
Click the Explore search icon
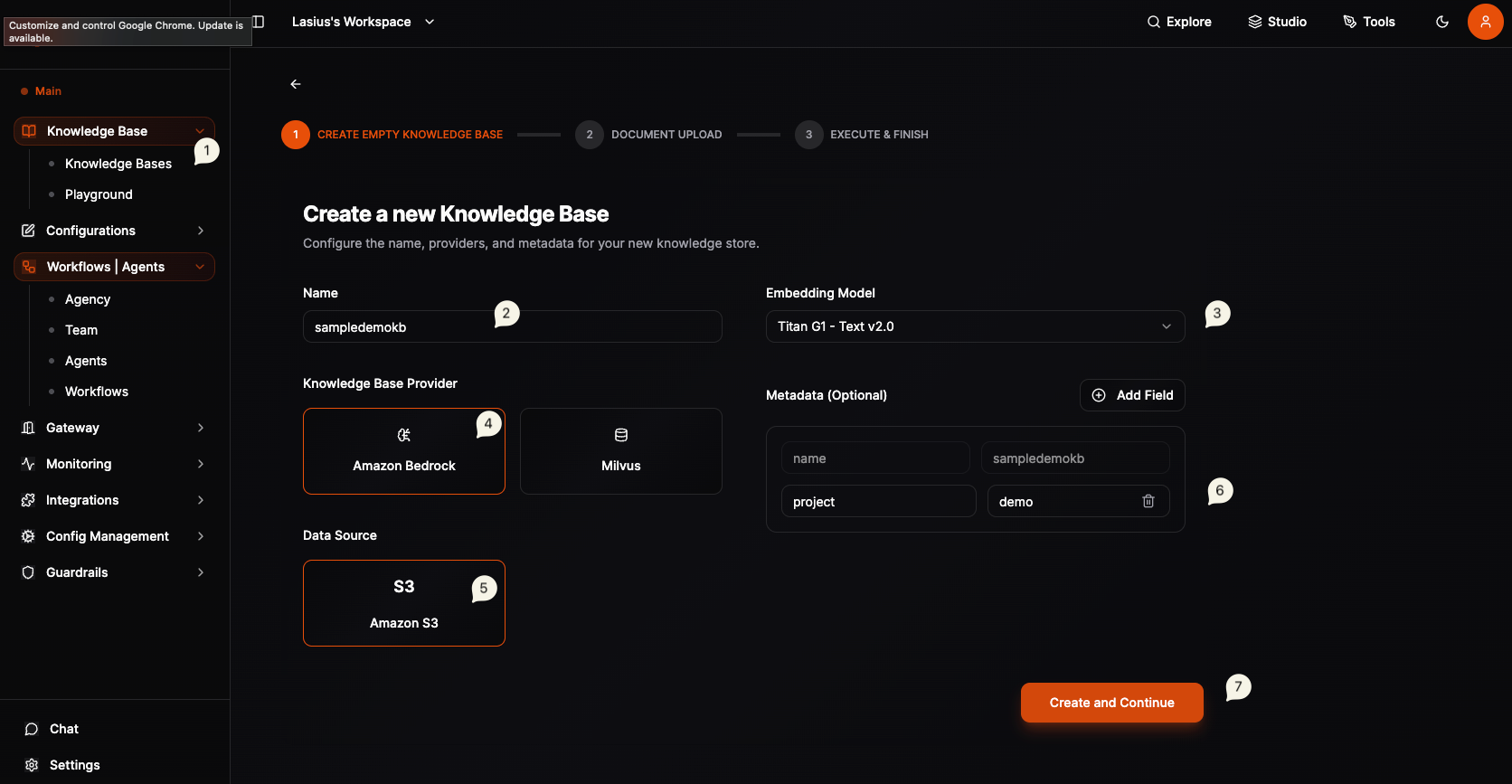pos(1154,22)
